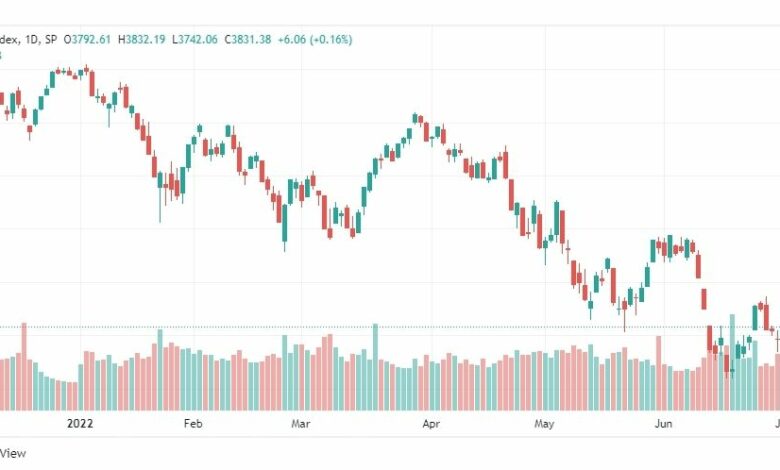Image resolution: width=780 pixels, height=470 pixels.
Task: Click the late March peak green candle
Action: click(415, 118)
